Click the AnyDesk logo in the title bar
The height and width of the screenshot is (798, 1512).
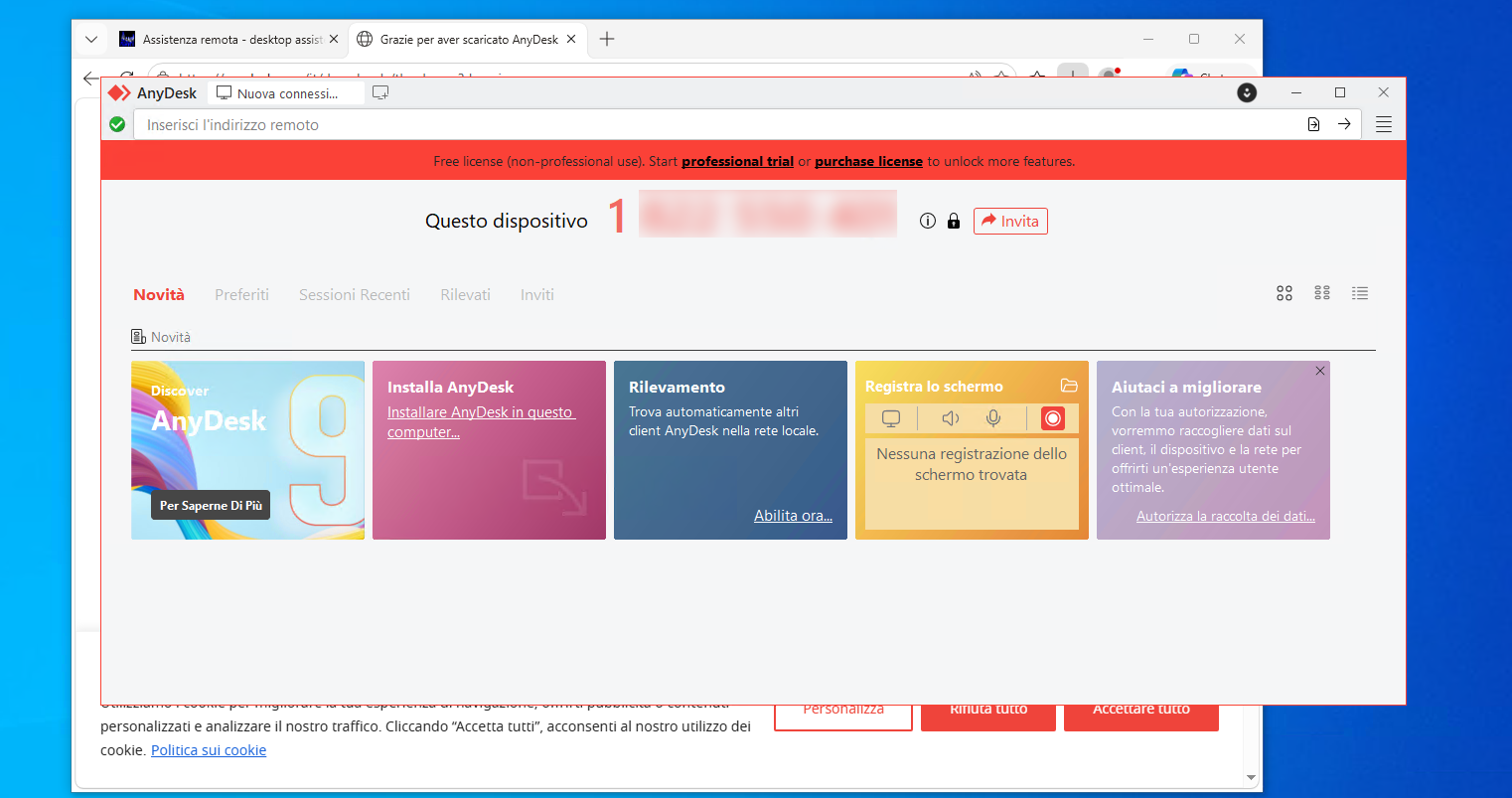[x=119, y=92]
